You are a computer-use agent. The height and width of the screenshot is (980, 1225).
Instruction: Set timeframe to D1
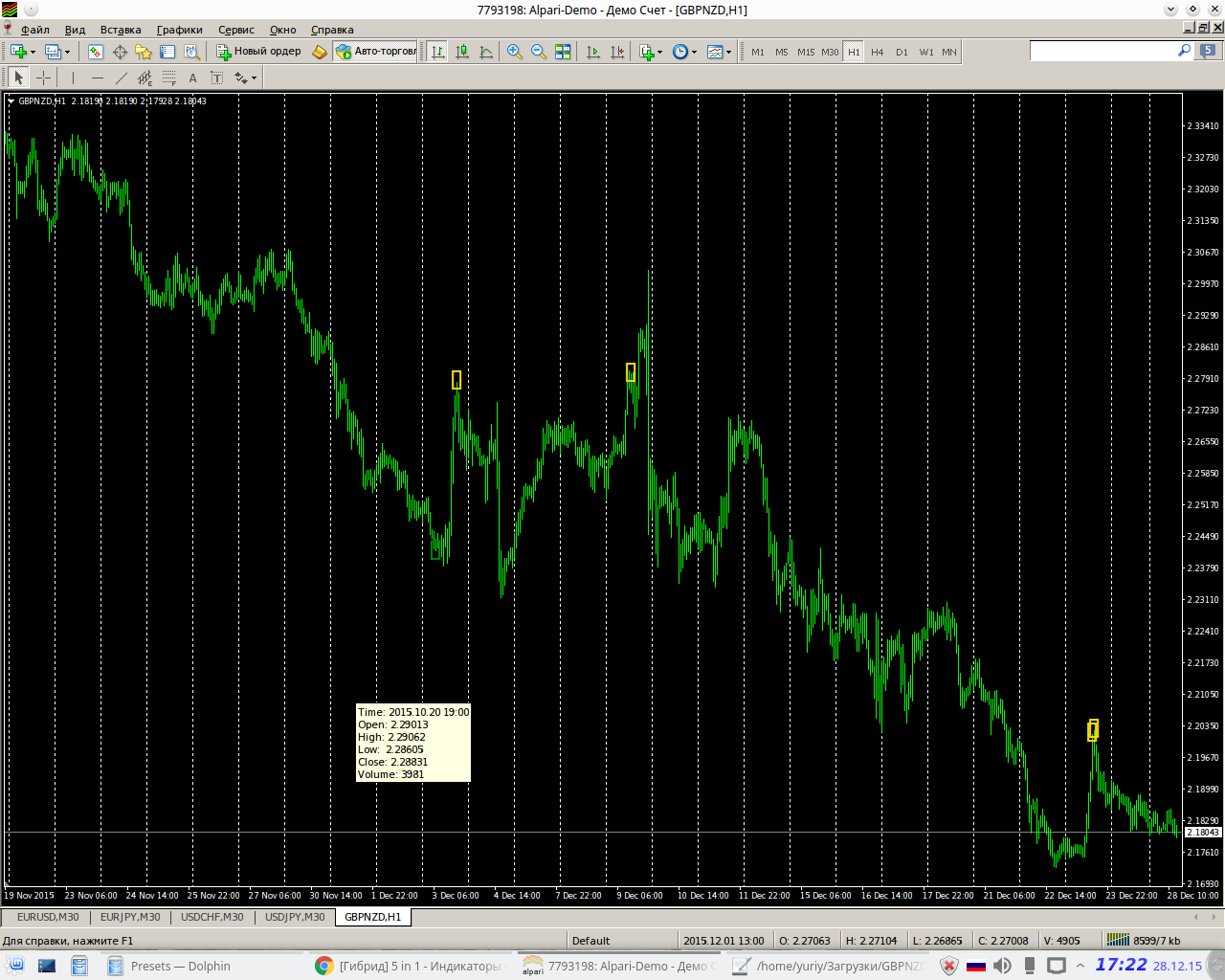(x=902, y=52)
